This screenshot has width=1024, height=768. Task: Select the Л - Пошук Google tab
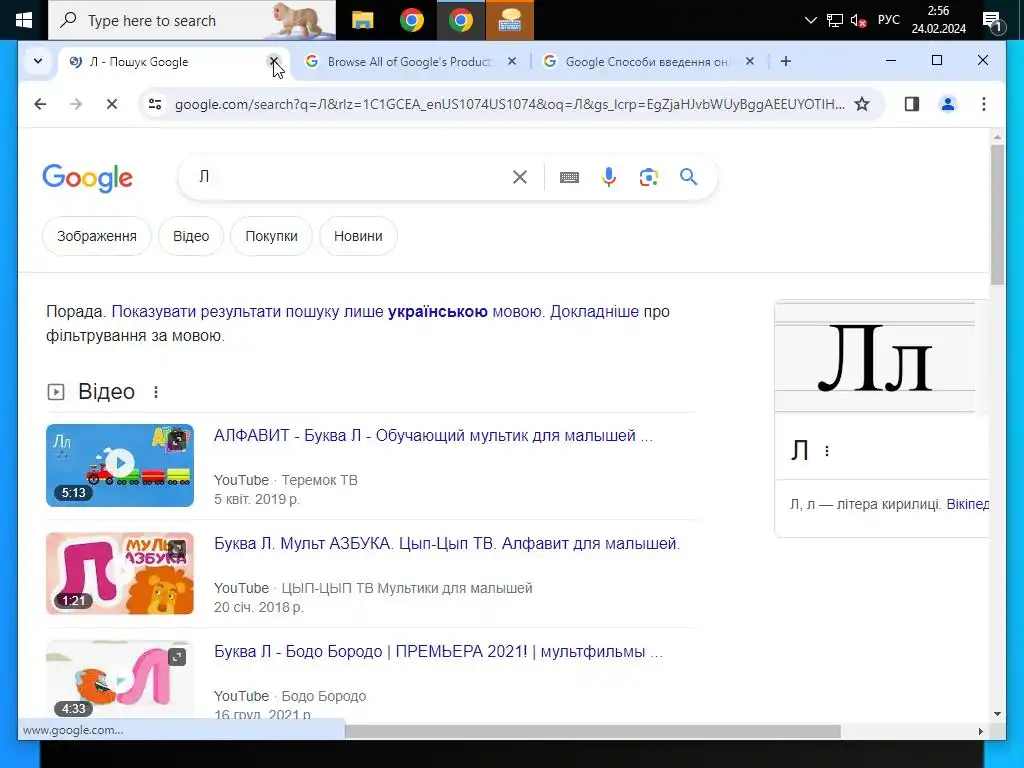coord(163,61)
